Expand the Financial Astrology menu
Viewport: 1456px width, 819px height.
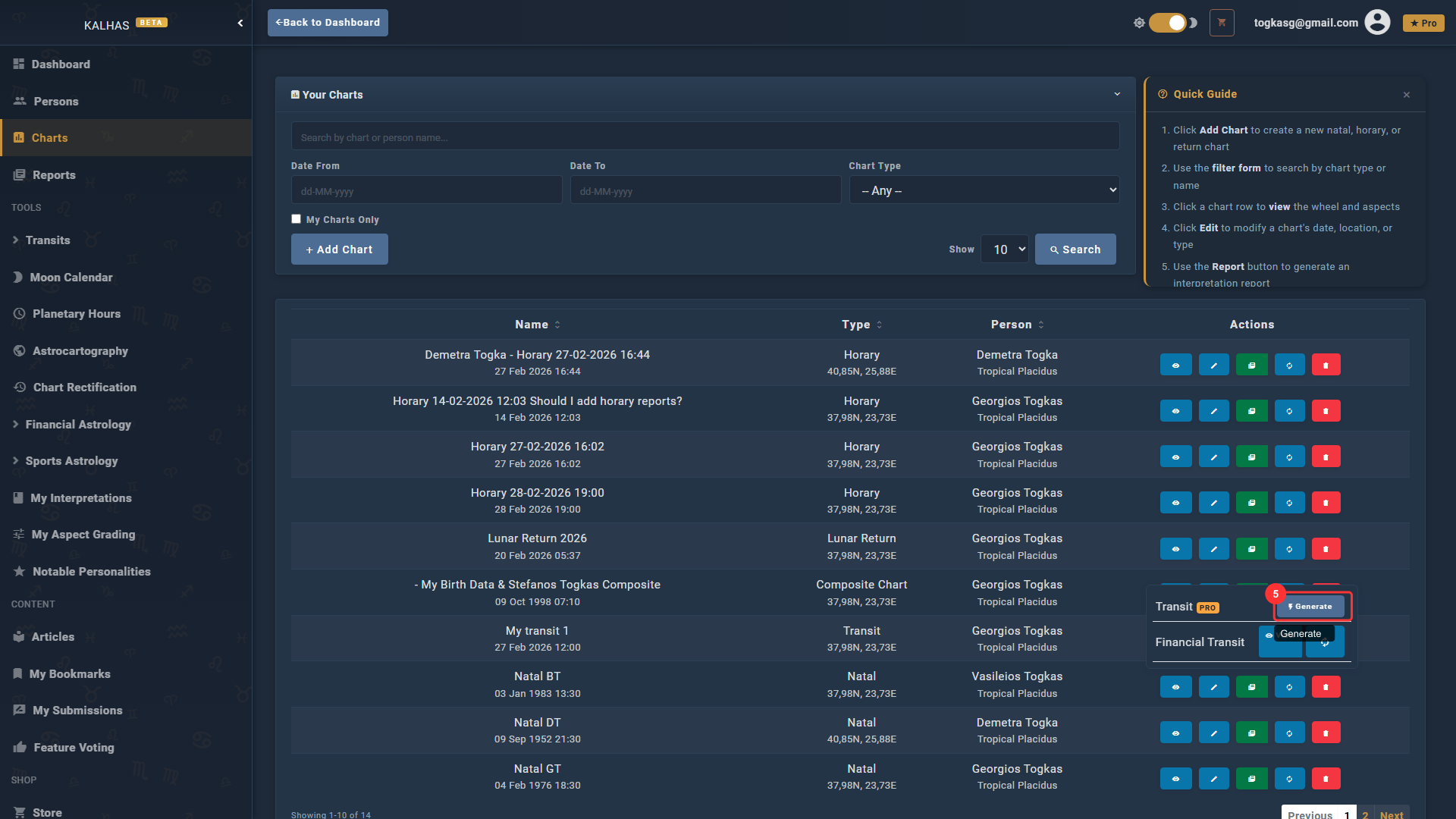78,425
